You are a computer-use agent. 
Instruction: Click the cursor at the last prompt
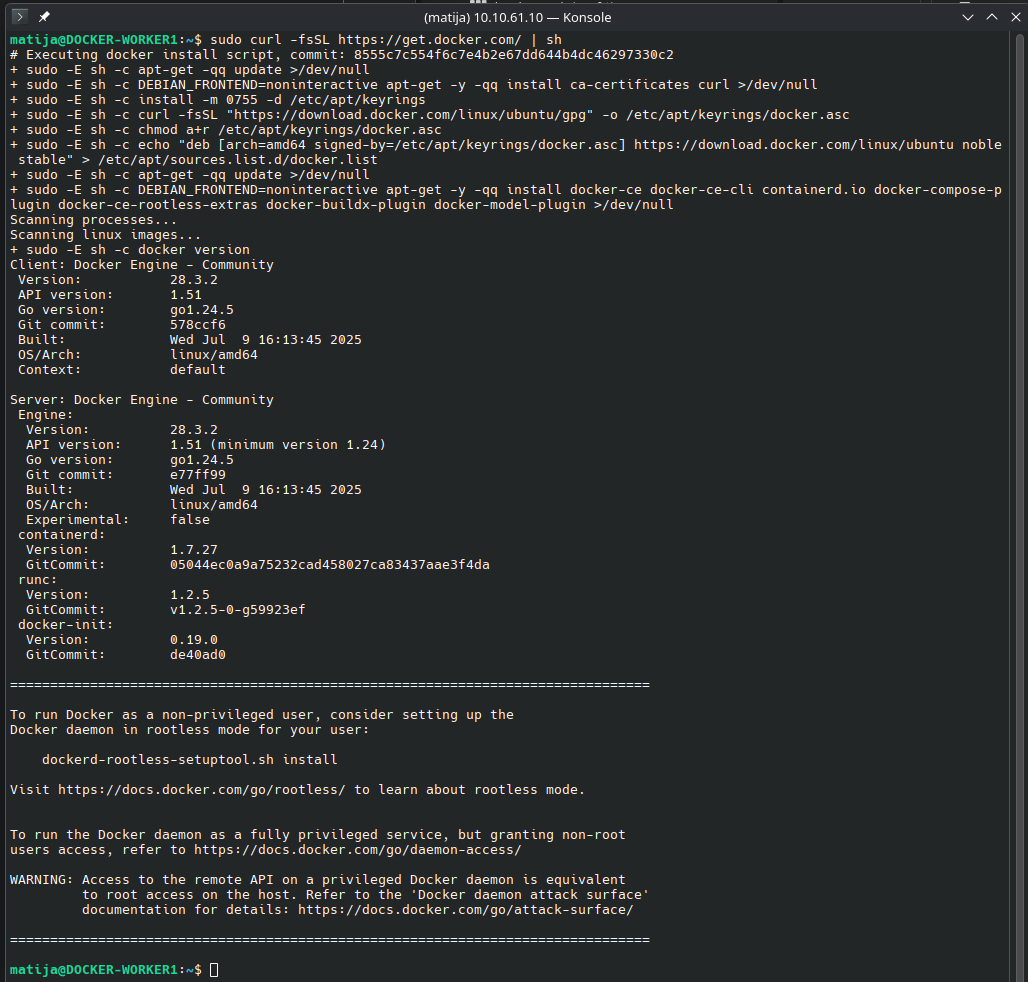[214, 970]
